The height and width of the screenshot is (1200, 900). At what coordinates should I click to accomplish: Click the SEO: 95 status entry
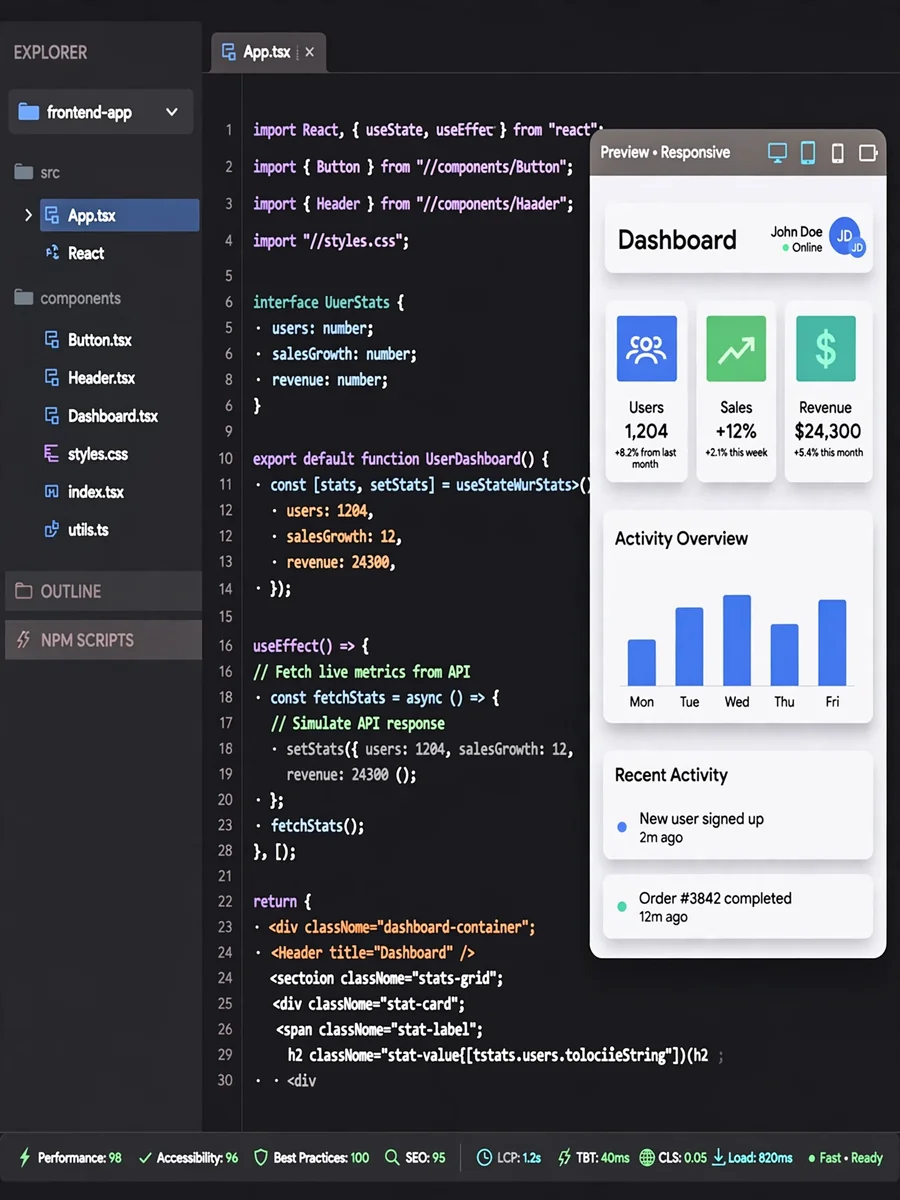pos(415,1158)
